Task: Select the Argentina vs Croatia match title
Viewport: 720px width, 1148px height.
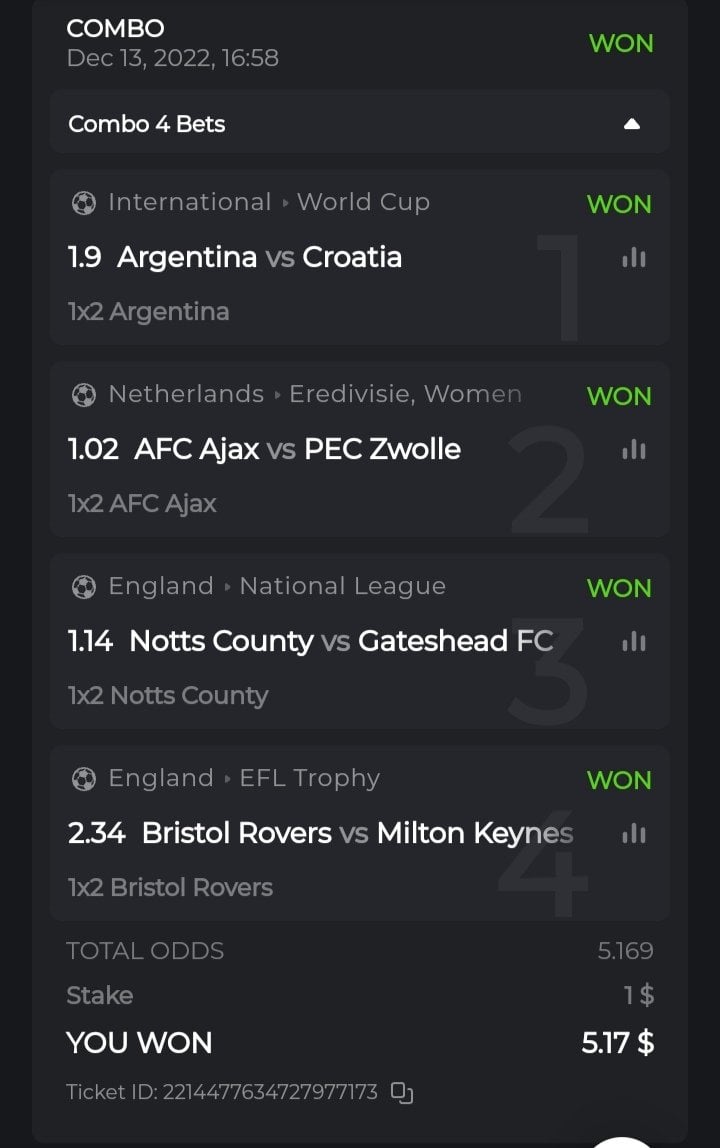Action: (259, 257)
